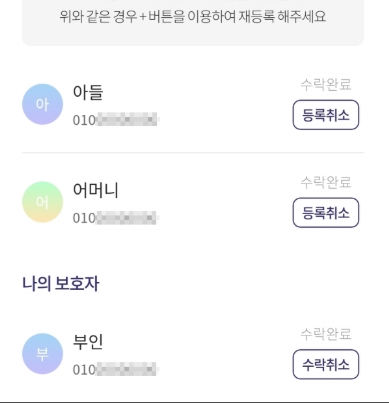Tap 수락취소 button for 부인
Viewport: 389px width, 403px height.
click(326, 364)
